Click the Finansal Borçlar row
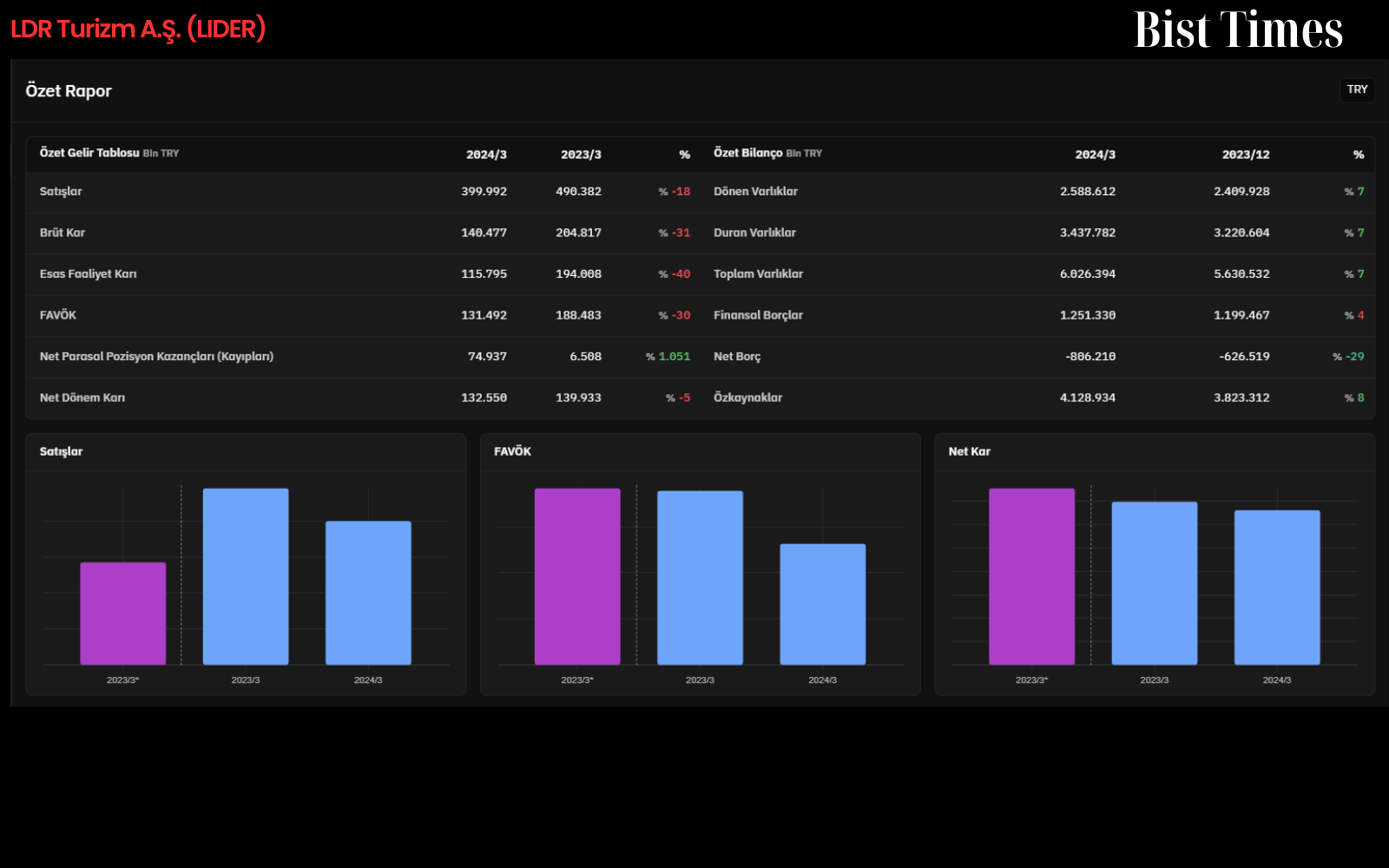This screenshot has width=1389, height=868. coord(1038,315)
